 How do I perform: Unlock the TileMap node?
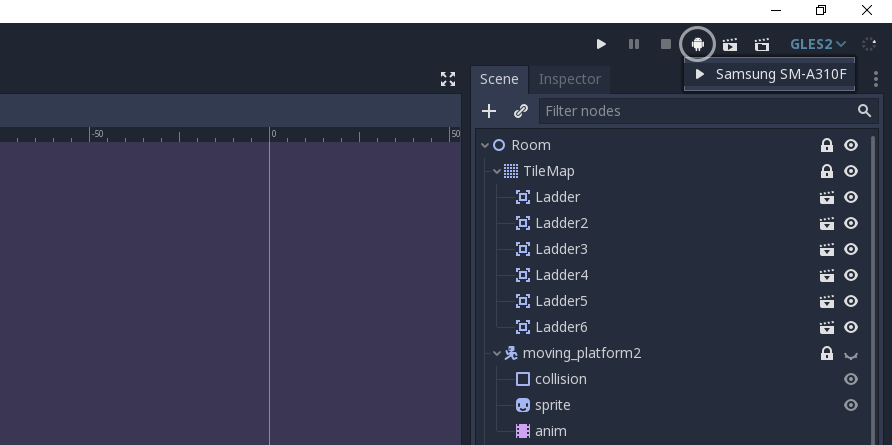click(x=827, y=171)
